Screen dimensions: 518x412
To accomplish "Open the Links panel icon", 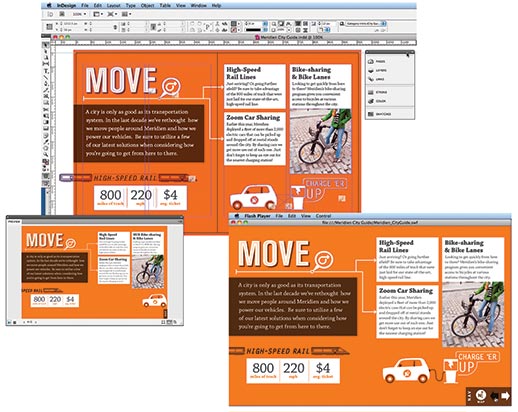I will [371, 79].
